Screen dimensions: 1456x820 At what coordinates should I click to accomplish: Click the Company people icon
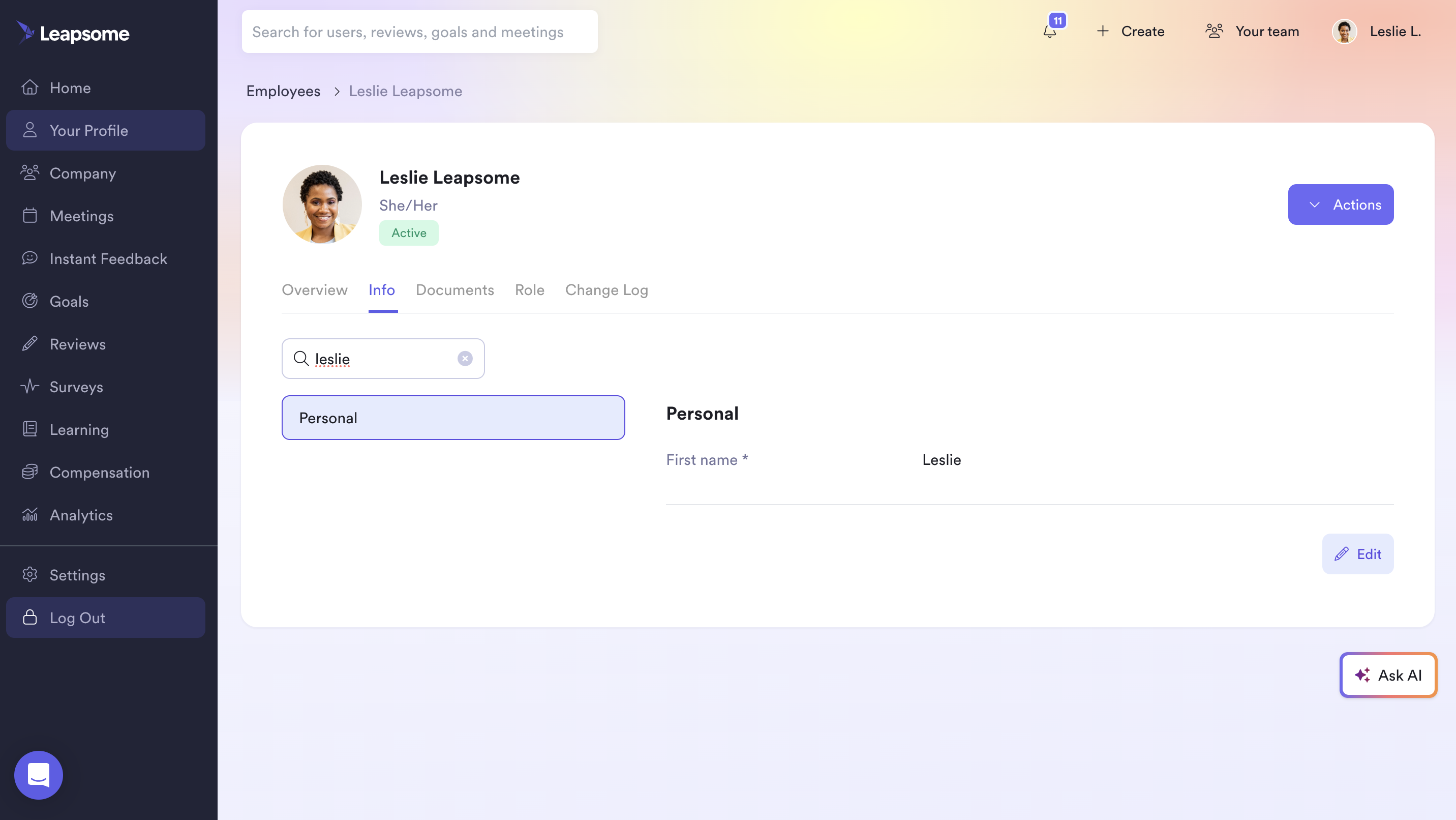pos(30,173)
